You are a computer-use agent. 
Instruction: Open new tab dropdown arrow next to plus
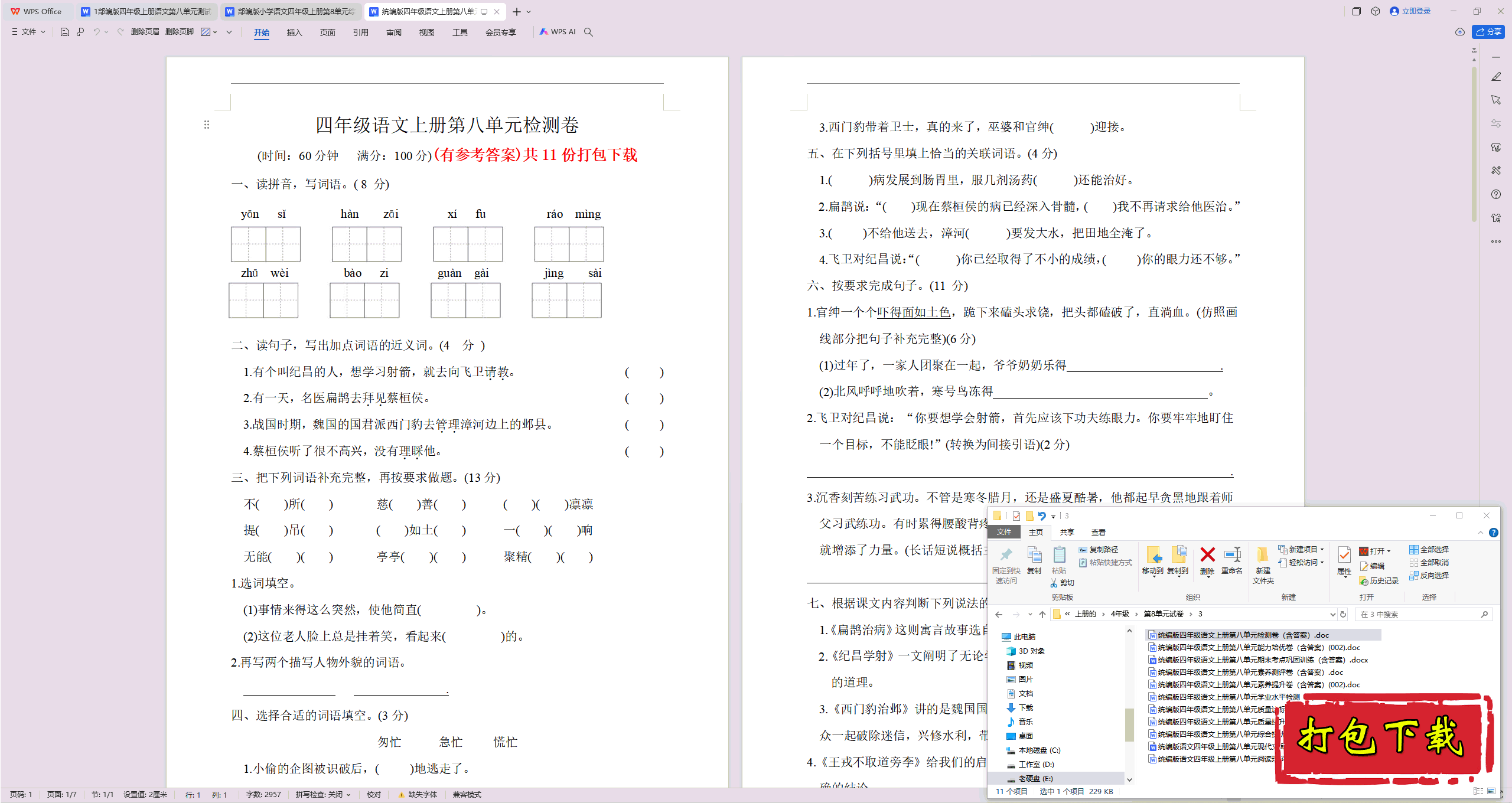529,12
